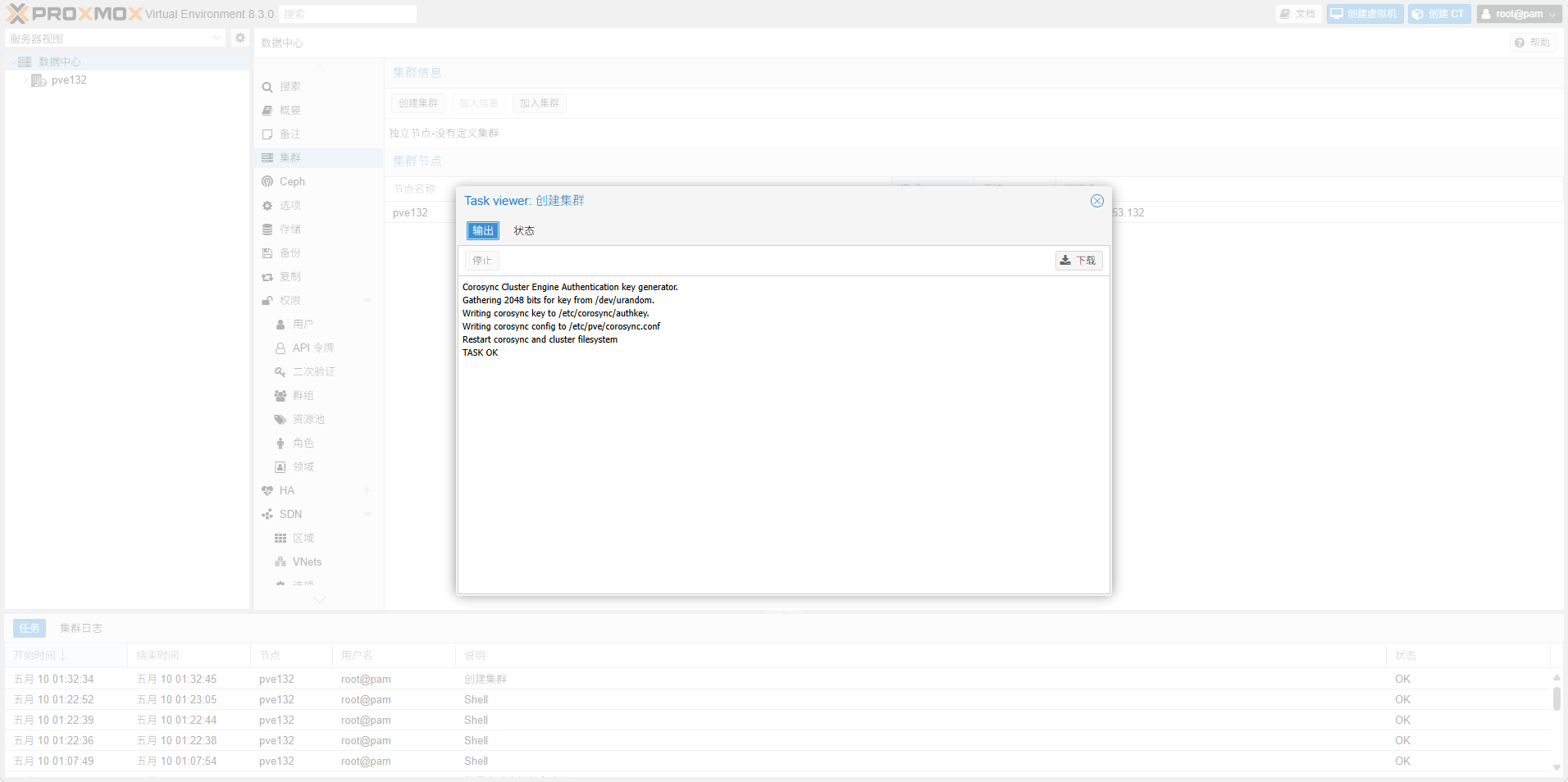
Task: Open the API 令牌 tokens menu item
Action: coord(318,348)
